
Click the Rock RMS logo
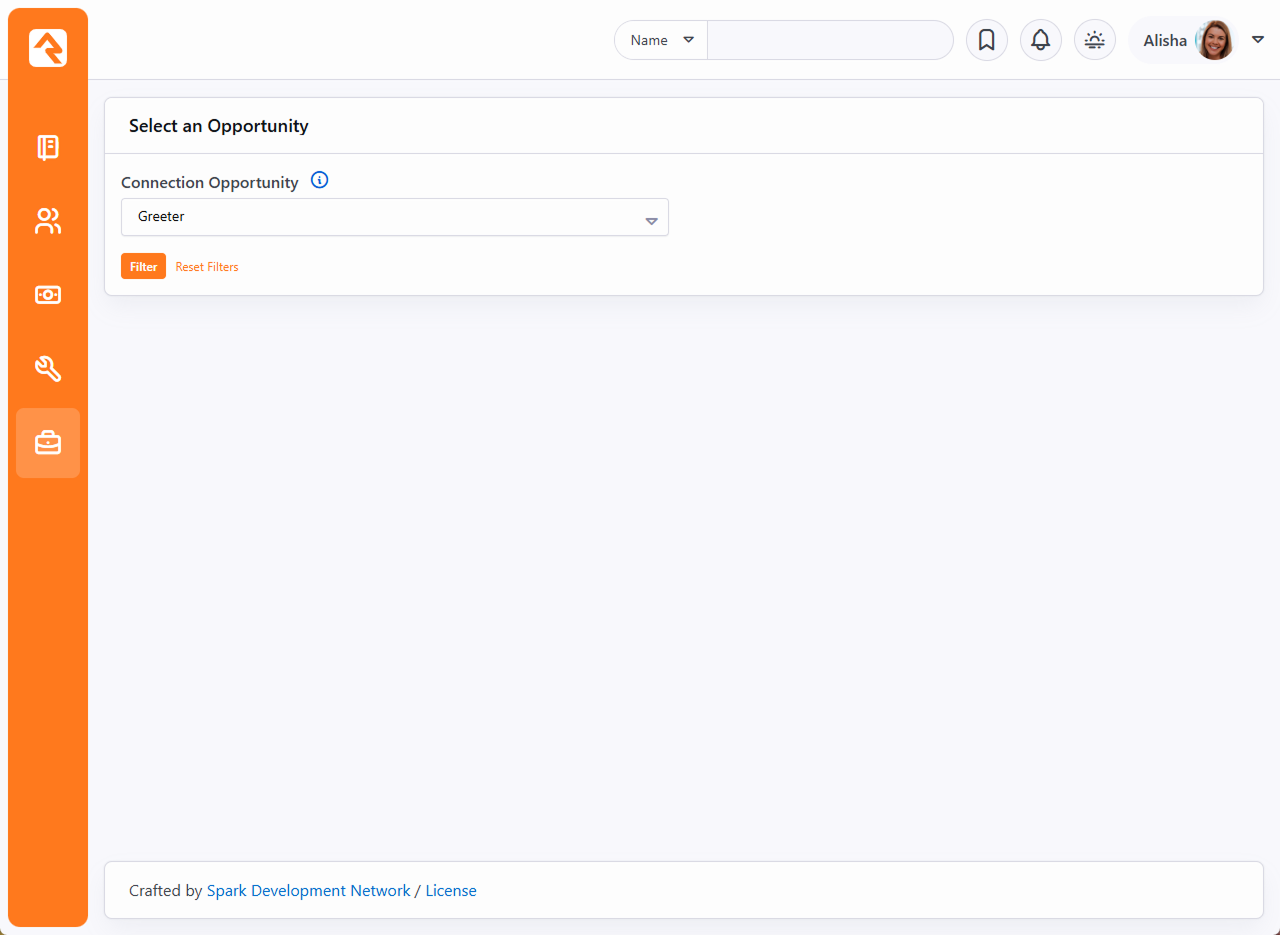click(48, 48)
